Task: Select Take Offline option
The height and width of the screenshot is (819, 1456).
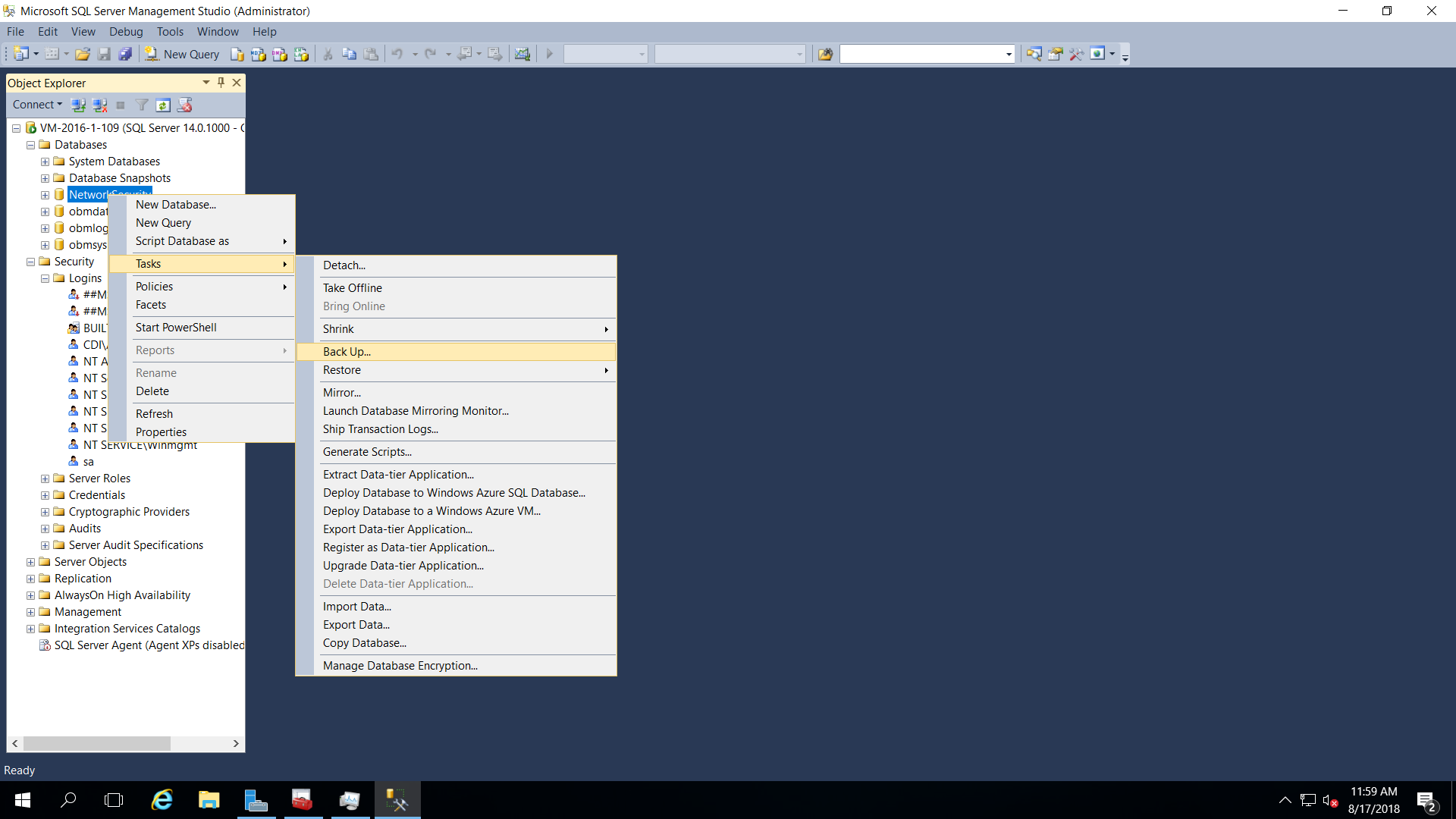Action: 456,288
